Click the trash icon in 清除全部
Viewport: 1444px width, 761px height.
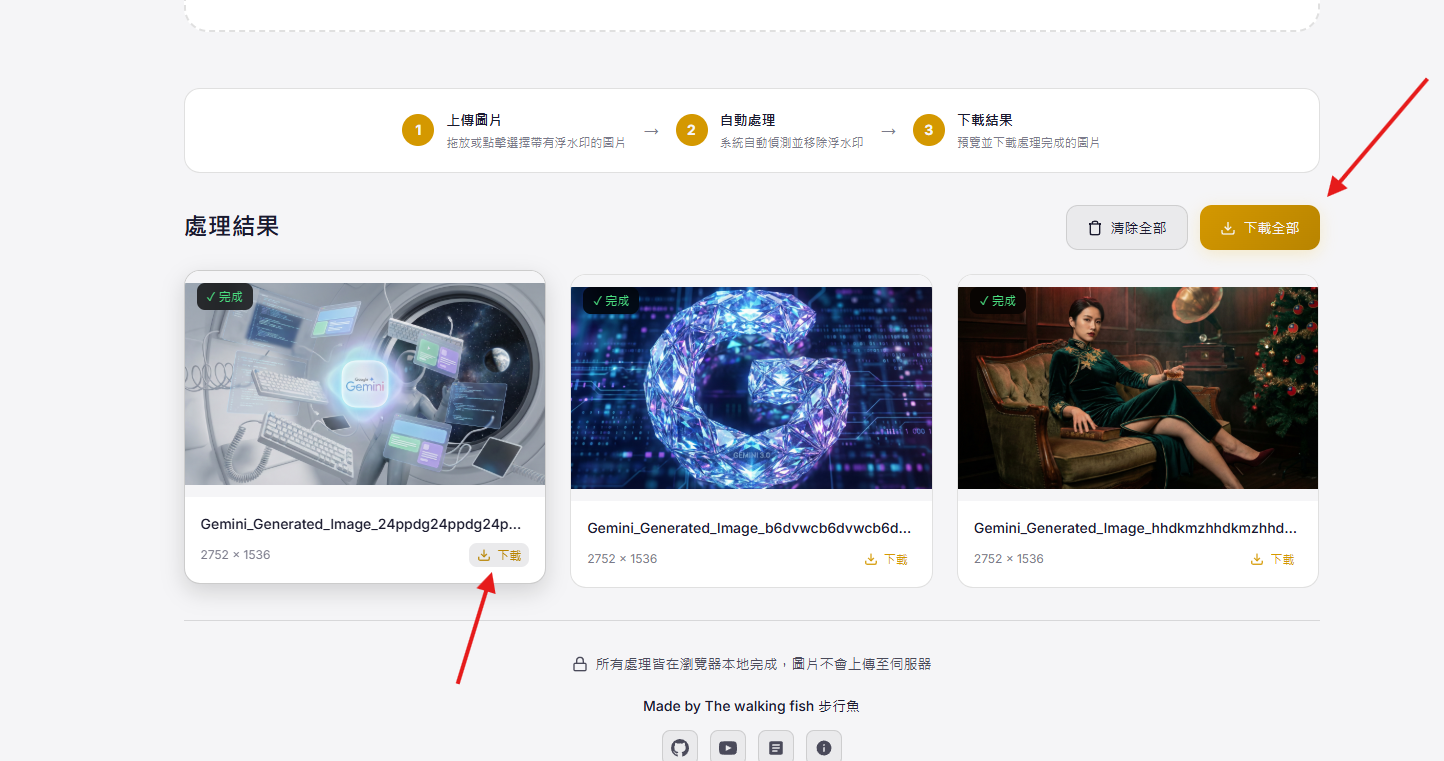(1095, 228)
